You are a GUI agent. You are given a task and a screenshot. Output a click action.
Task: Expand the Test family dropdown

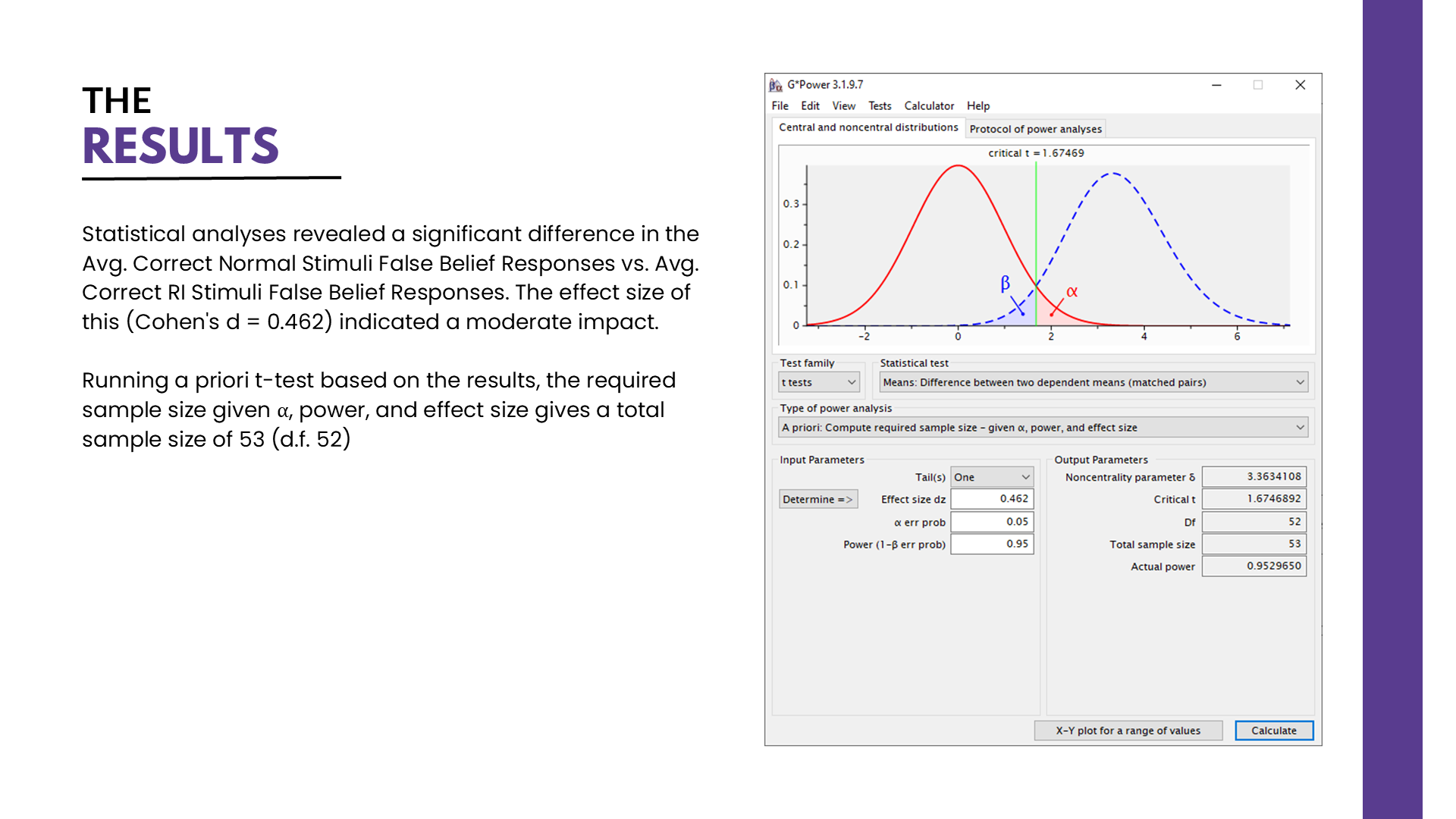(x=819, y=382)
